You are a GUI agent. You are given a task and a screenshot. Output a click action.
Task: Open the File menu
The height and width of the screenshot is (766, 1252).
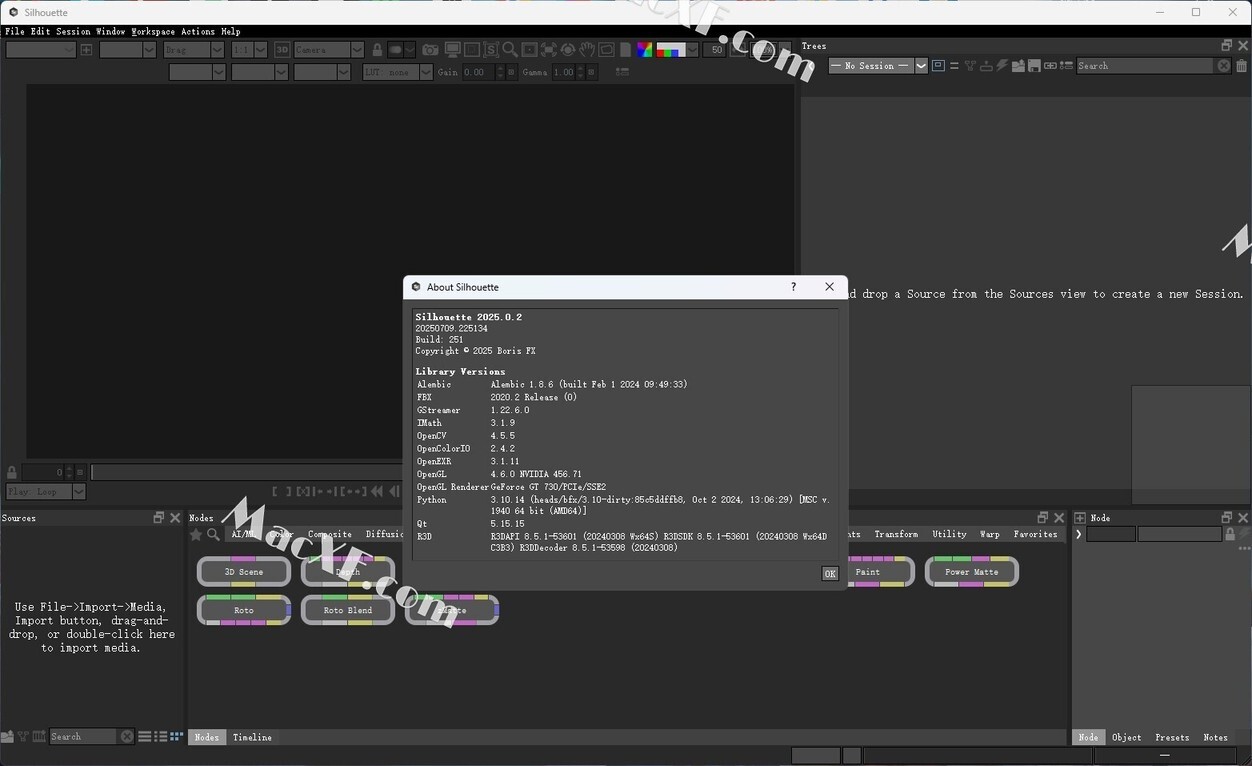pyautogui.click(x=15, y=32)
